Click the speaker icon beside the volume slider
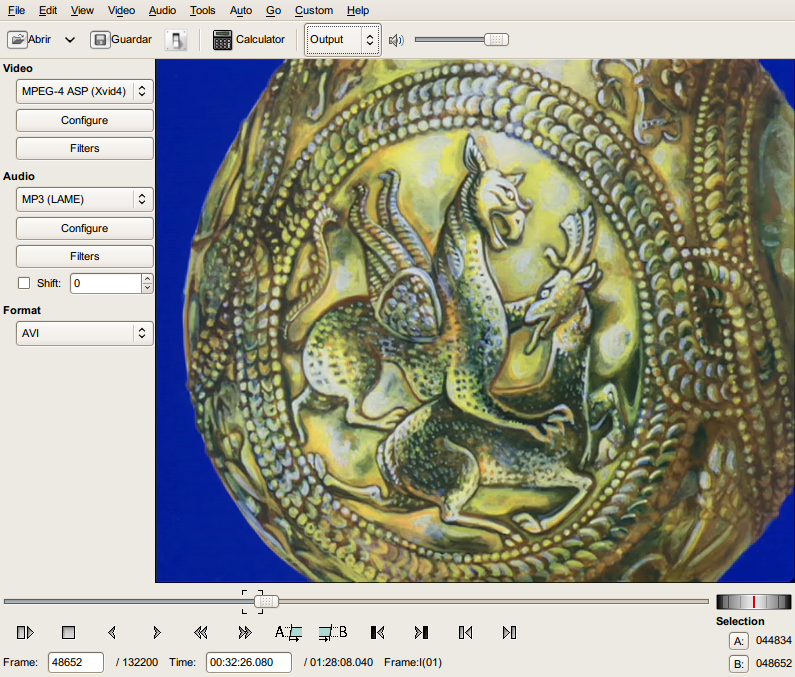 pos(396,40)
